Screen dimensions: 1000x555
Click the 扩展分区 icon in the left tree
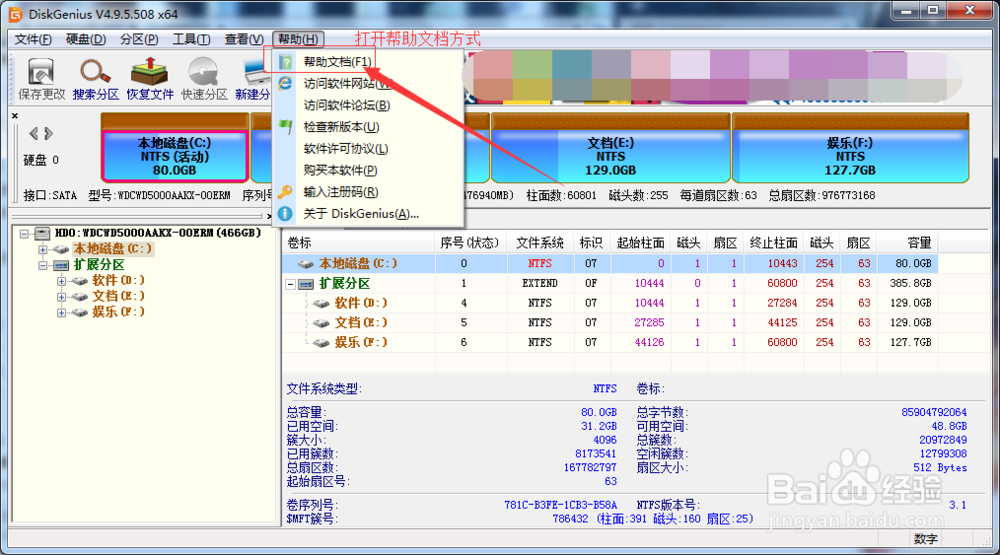click(x=61, y=265)
